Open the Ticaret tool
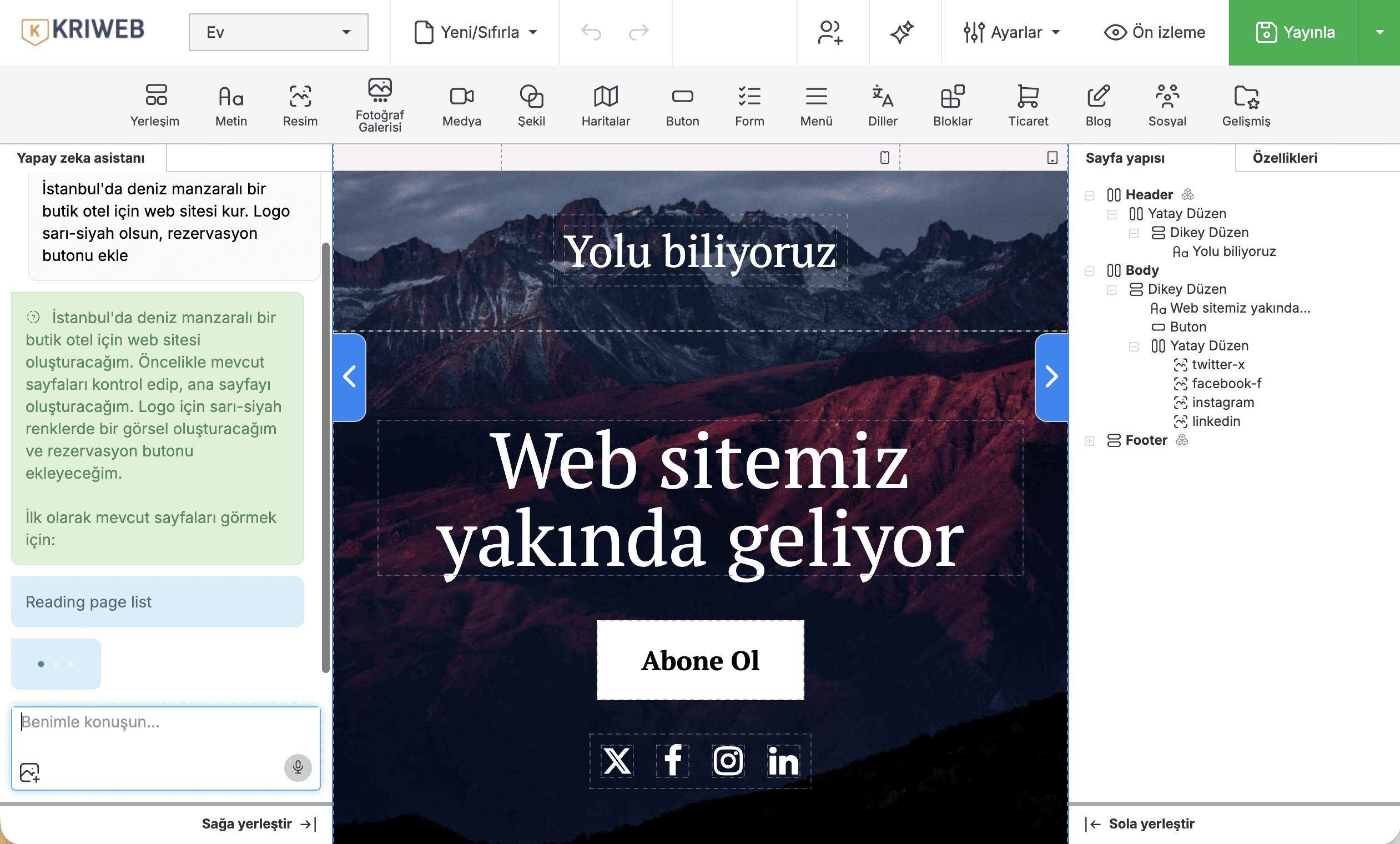This screenshot has width=1400, height=844. pyautogui.click(x=1029, y=104)
